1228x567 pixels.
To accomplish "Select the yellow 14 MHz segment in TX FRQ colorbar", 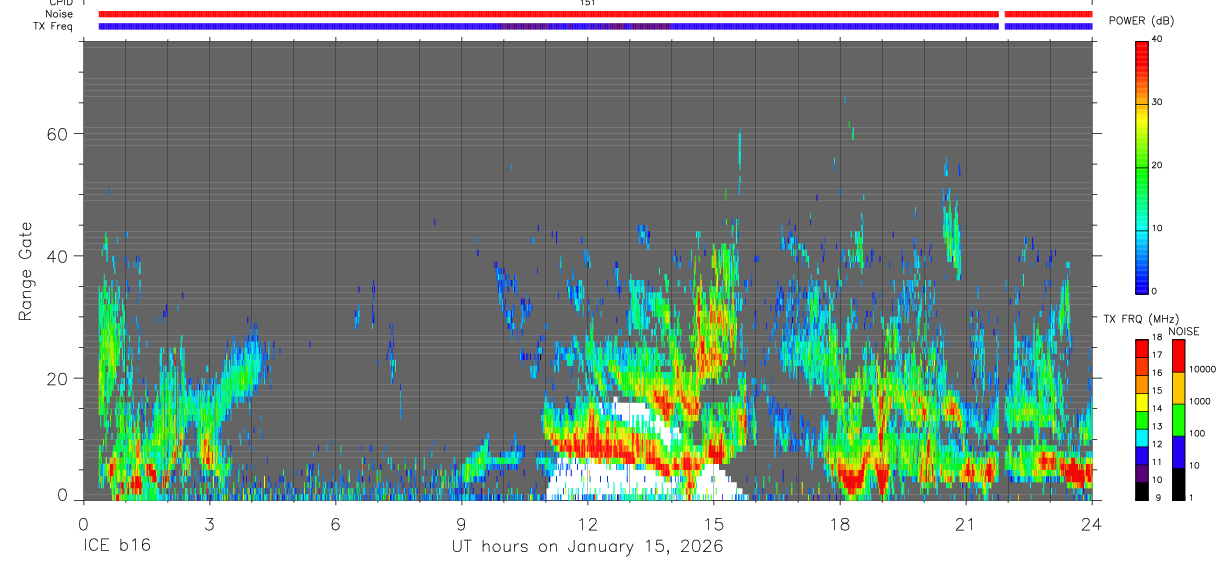I will 1141,402.
